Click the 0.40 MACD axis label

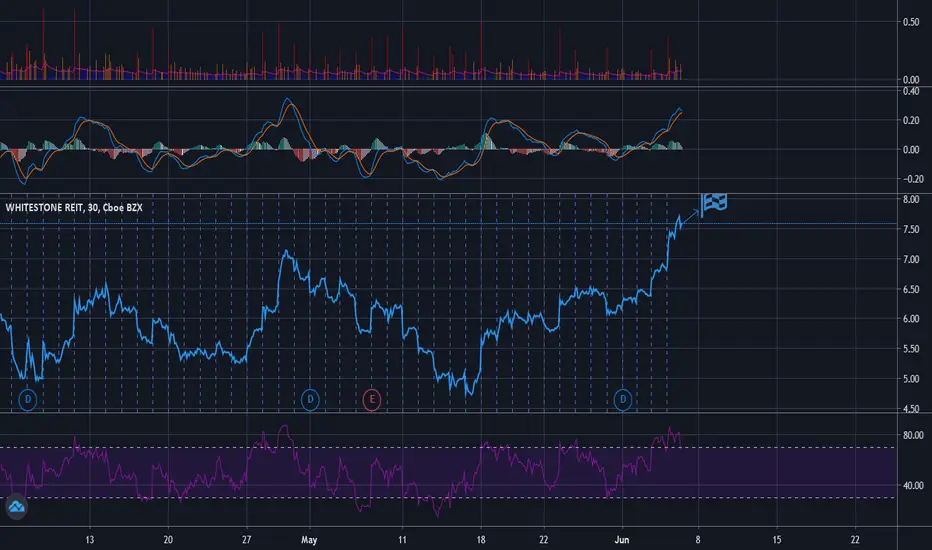tap(911, 92)
